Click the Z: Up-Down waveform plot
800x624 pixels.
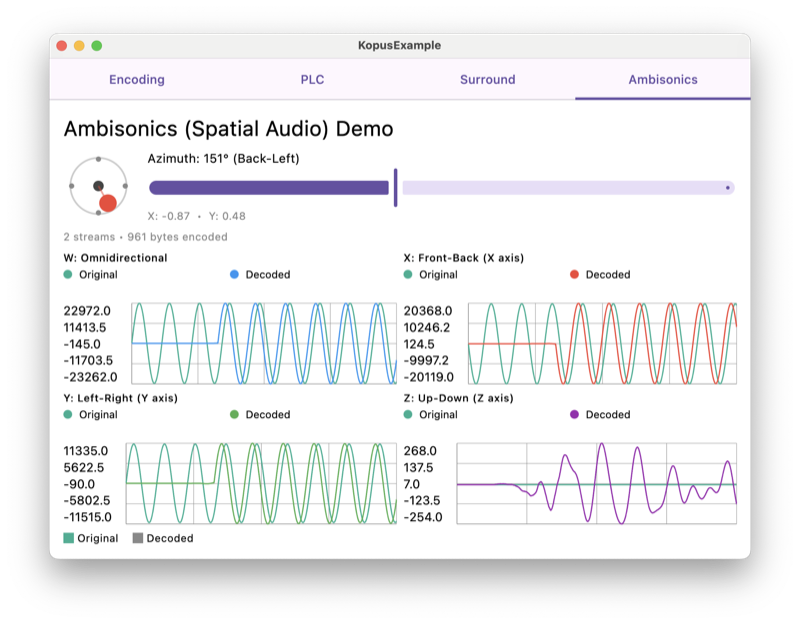(x=595, y=482)
